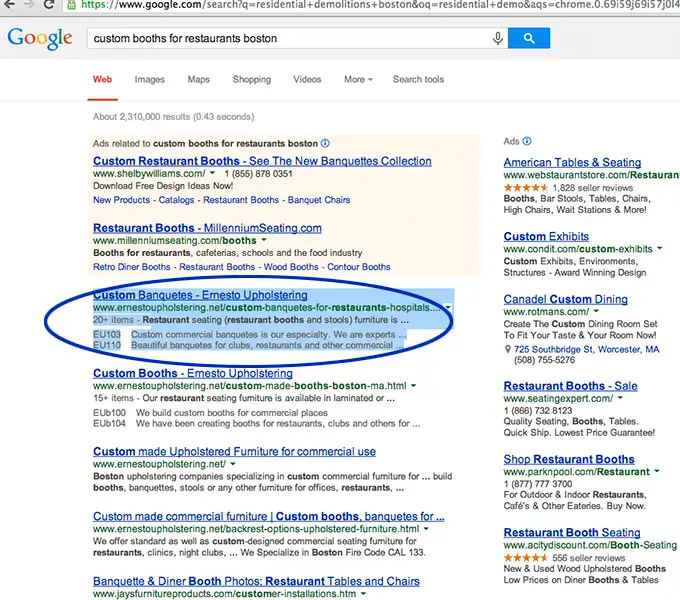Click info icon beside 'Ads related to' heading
This screenshot has width=680, height=600.
pos(325,143)
